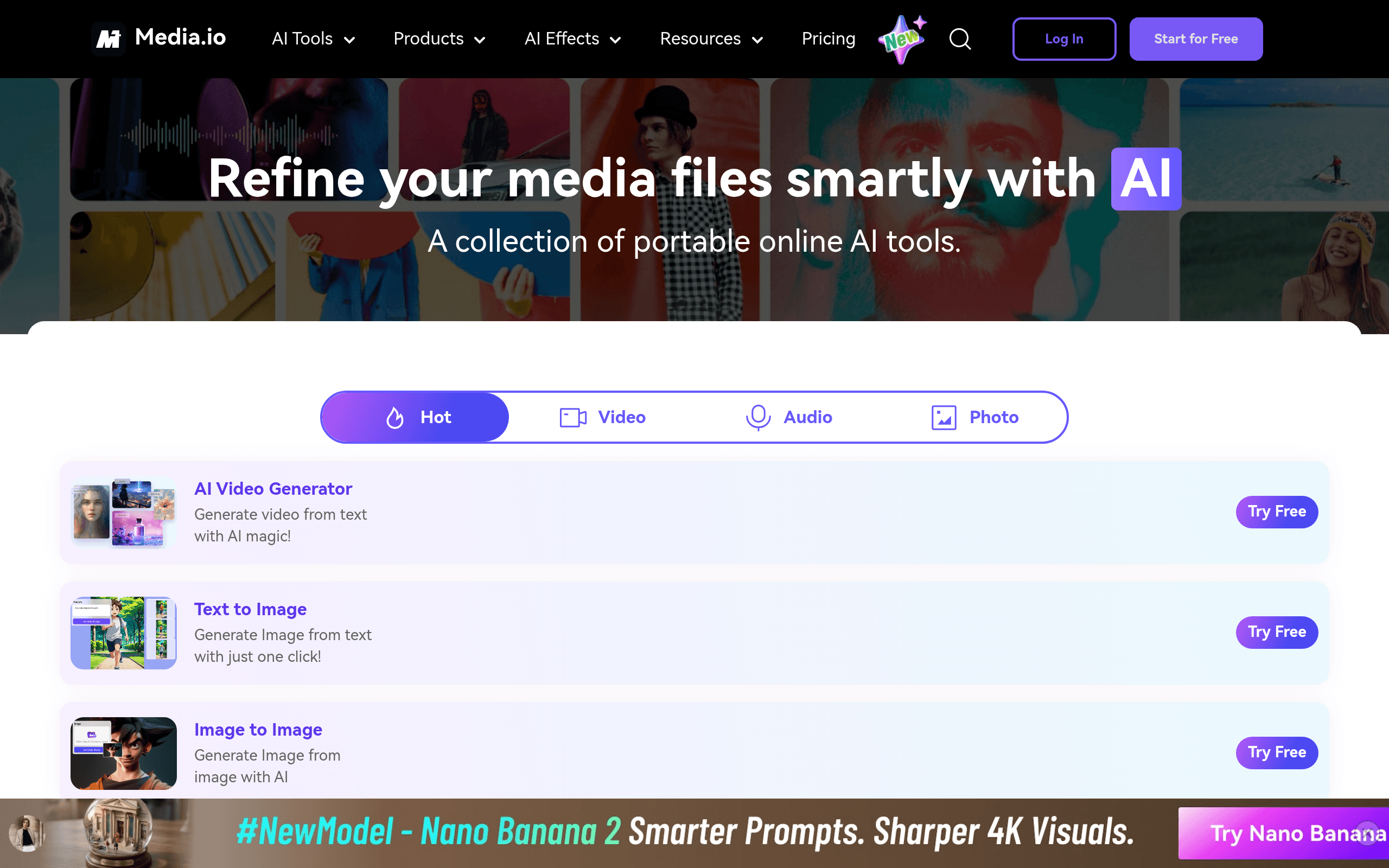1389x868 pixels.
Task: Click Try Free in Text to Image row
Action: click(1277, 632)
